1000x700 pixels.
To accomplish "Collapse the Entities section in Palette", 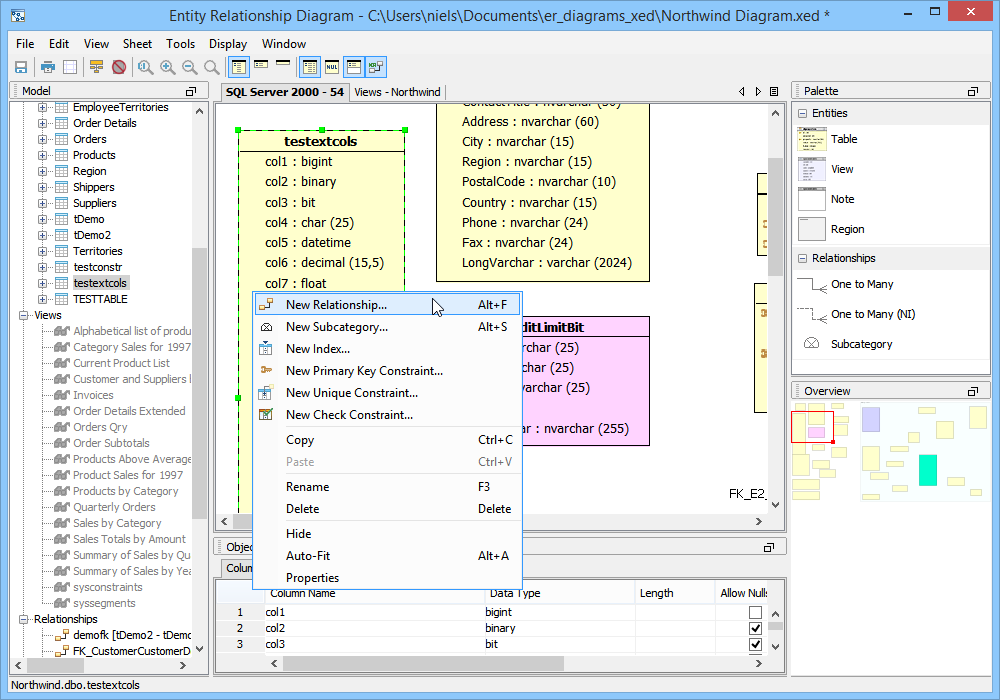I will [x=802, y=114].
